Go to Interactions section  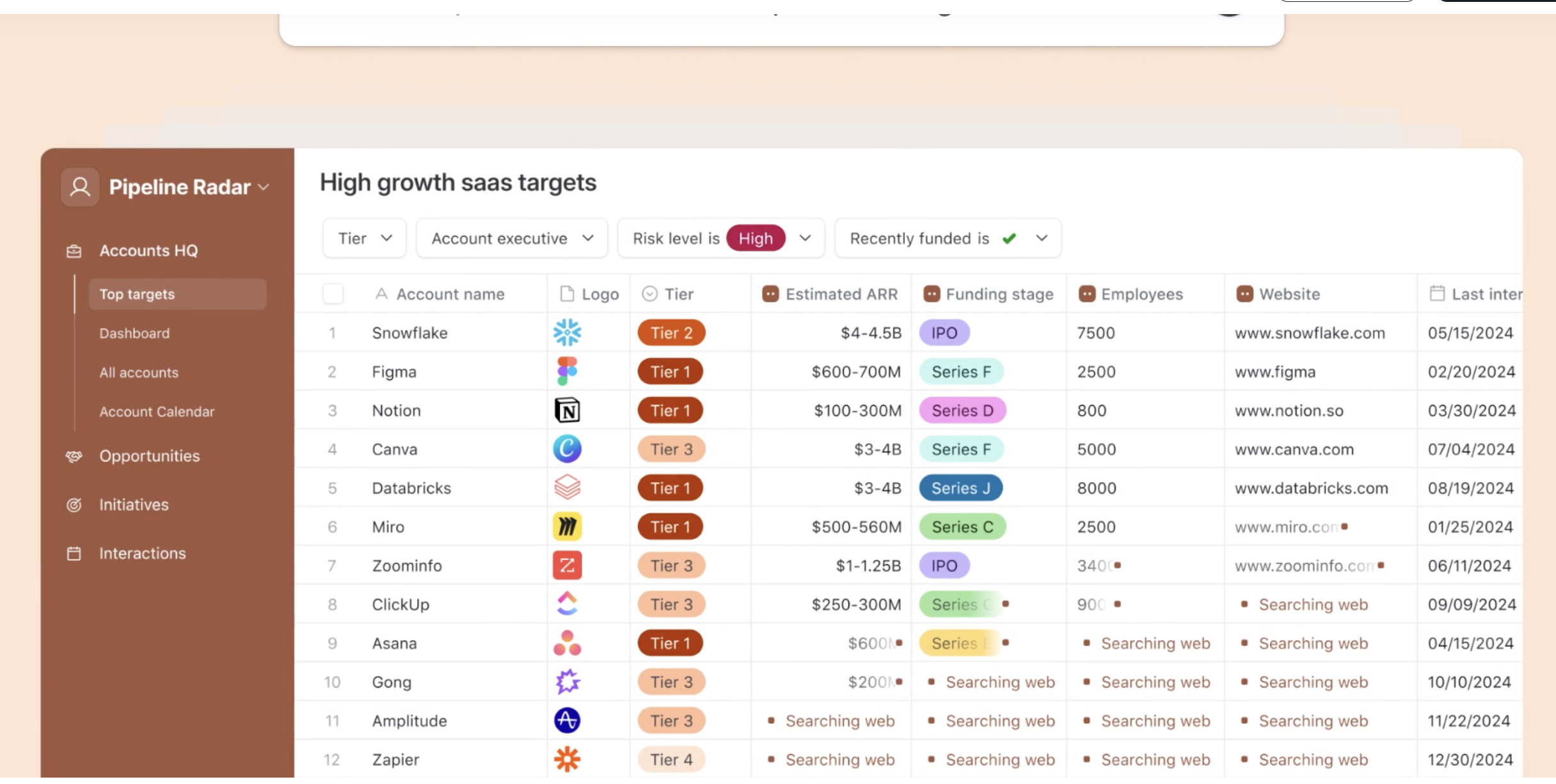pos(142,553)
